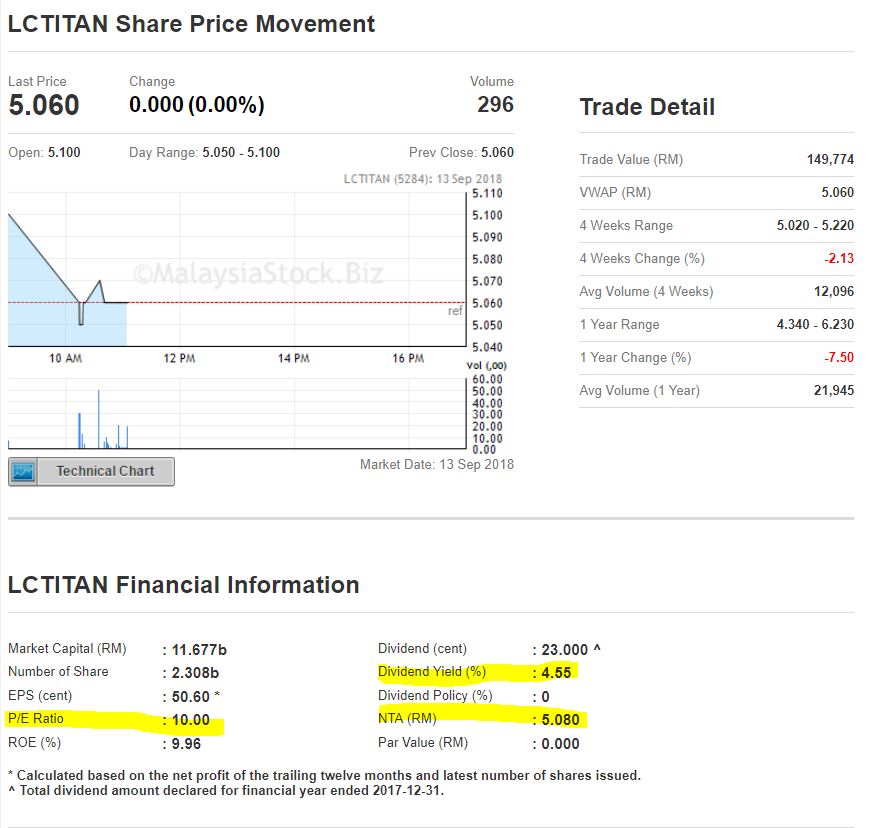Viewport: 869px width, 828px height.
Task: Click the Avg Volume (1 Year) 21,945
Action: tap(834, 390)
